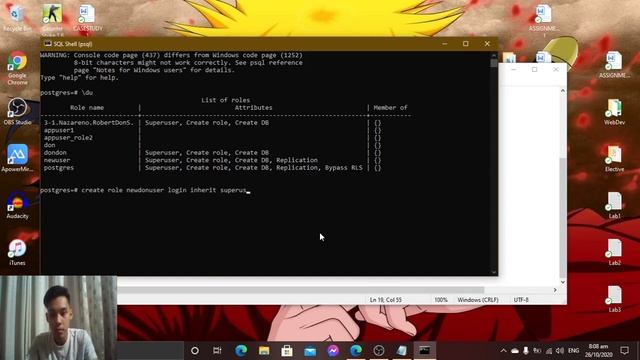Screen dimensions: 640x360
Task: Maximize the SQL Shell window
Action: pos(466,44)
